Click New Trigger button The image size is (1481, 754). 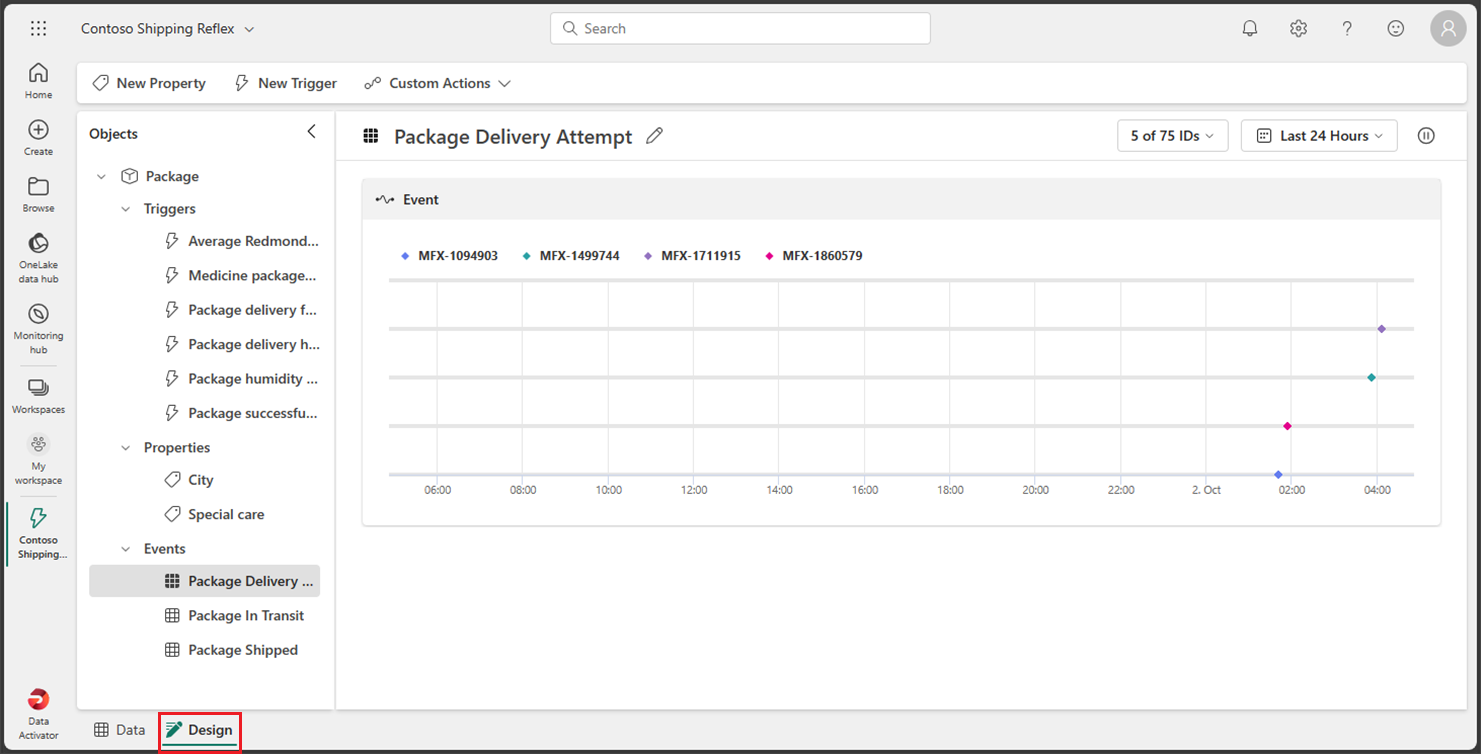[x=286, y=83]
